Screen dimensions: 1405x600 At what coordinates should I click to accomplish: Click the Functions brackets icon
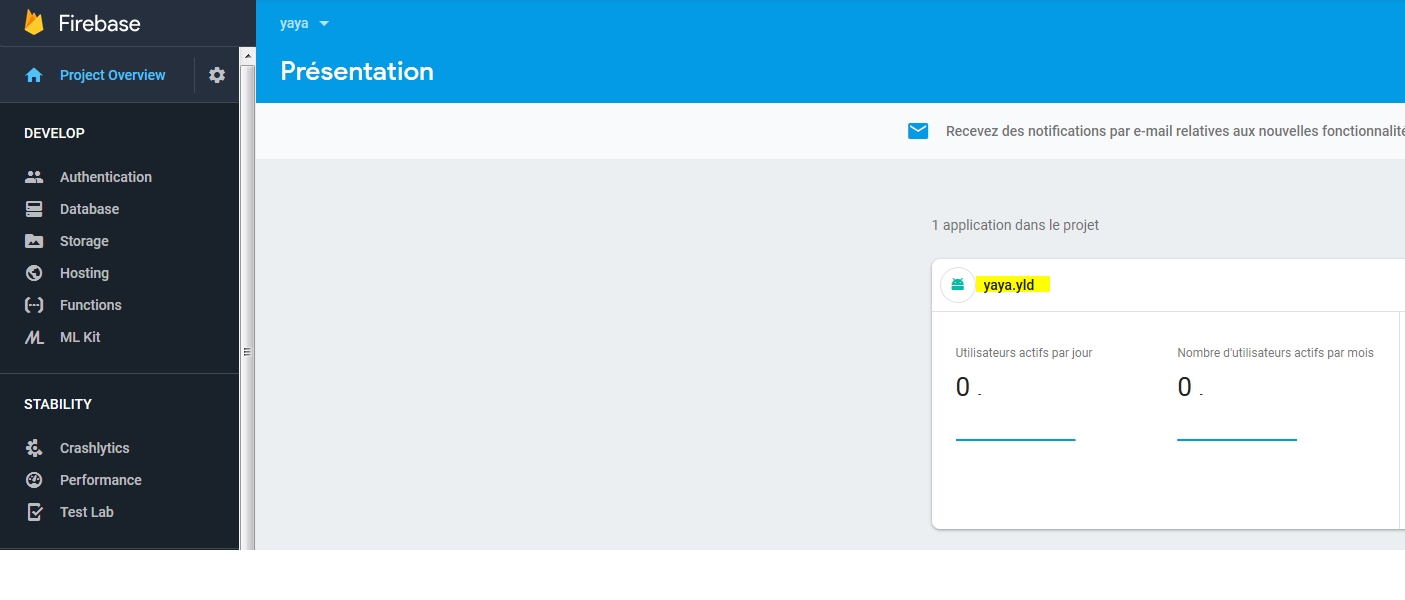click(x=34, y=305)
